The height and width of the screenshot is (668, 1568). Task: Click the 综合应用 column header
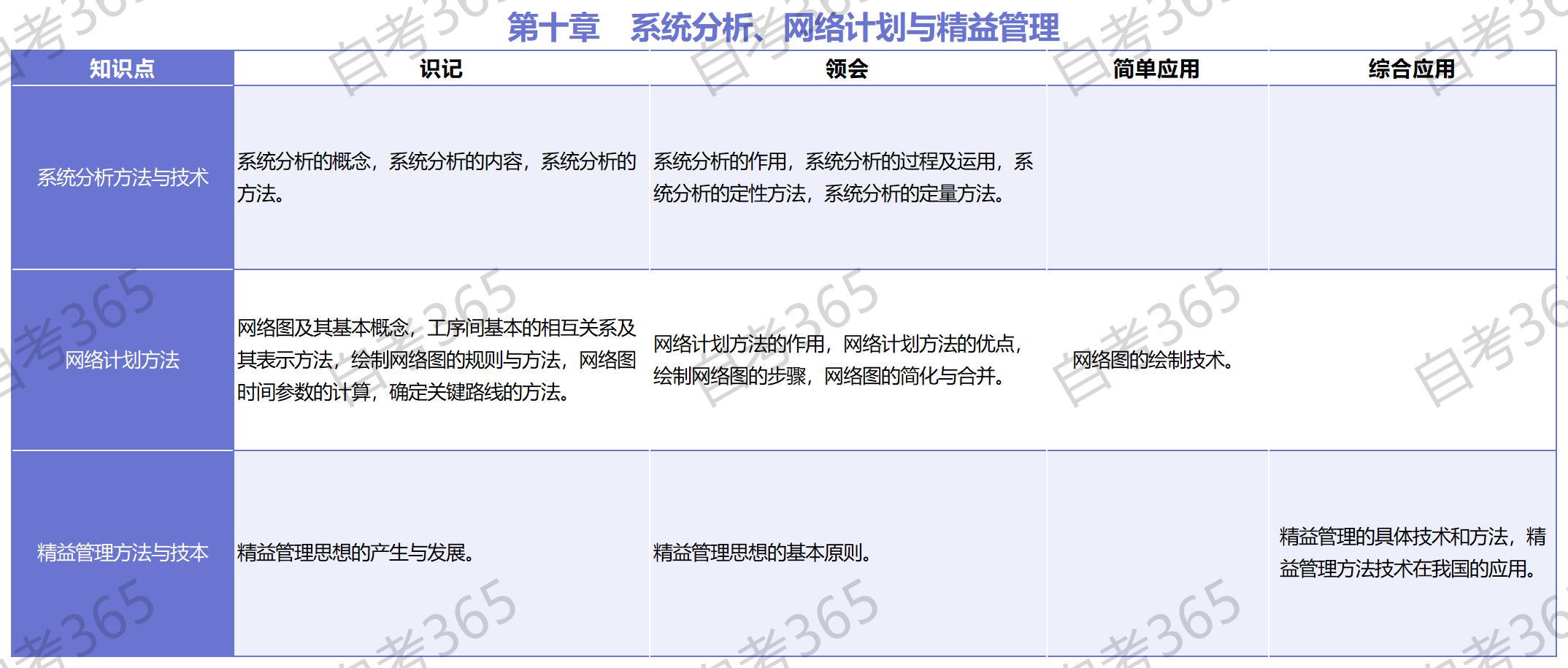tap(1412, 69)
